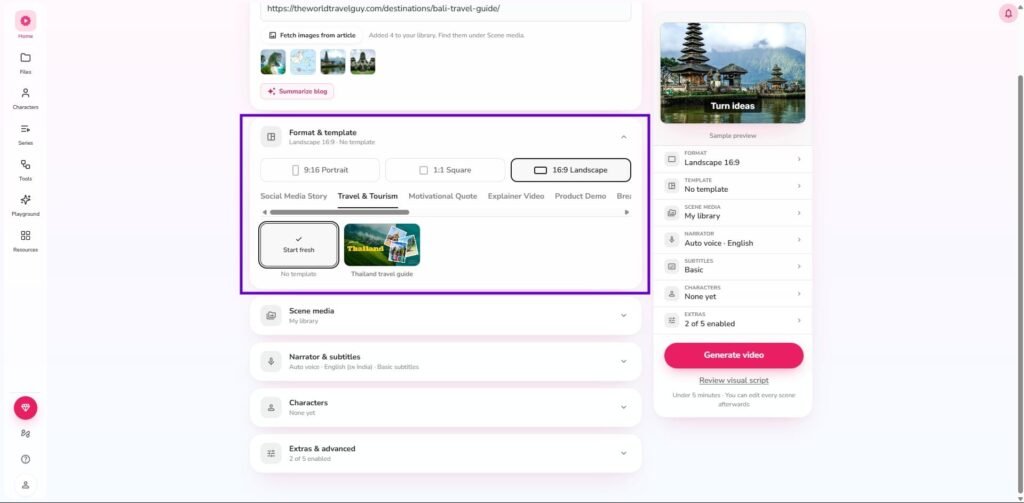The height and width of the screenshot is (503, 1024).
Task: Click the template tabs horizontal scrollbar thumb
Action: tap(340, 212)
